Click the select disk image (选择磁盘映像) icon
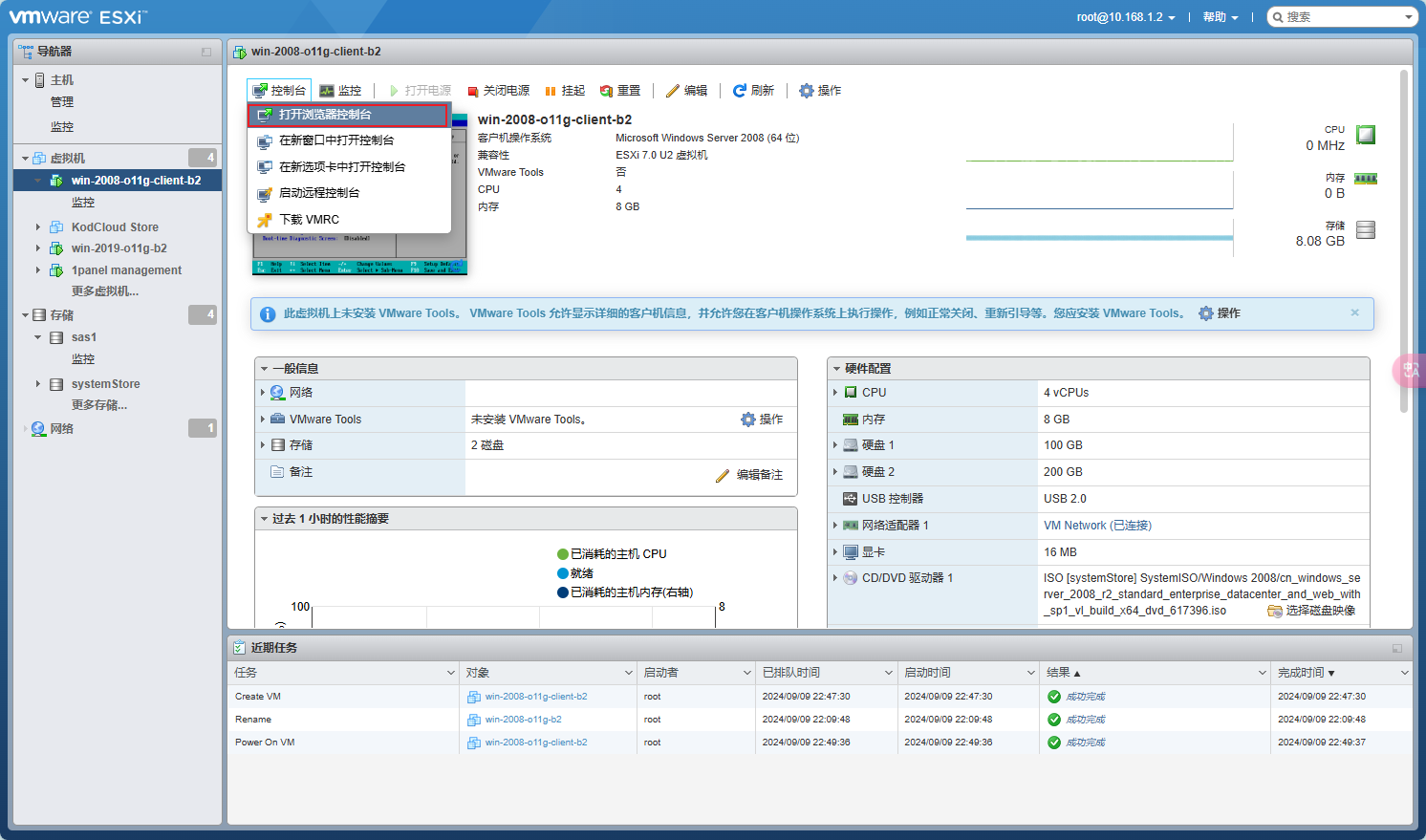 click(1275, 611)
